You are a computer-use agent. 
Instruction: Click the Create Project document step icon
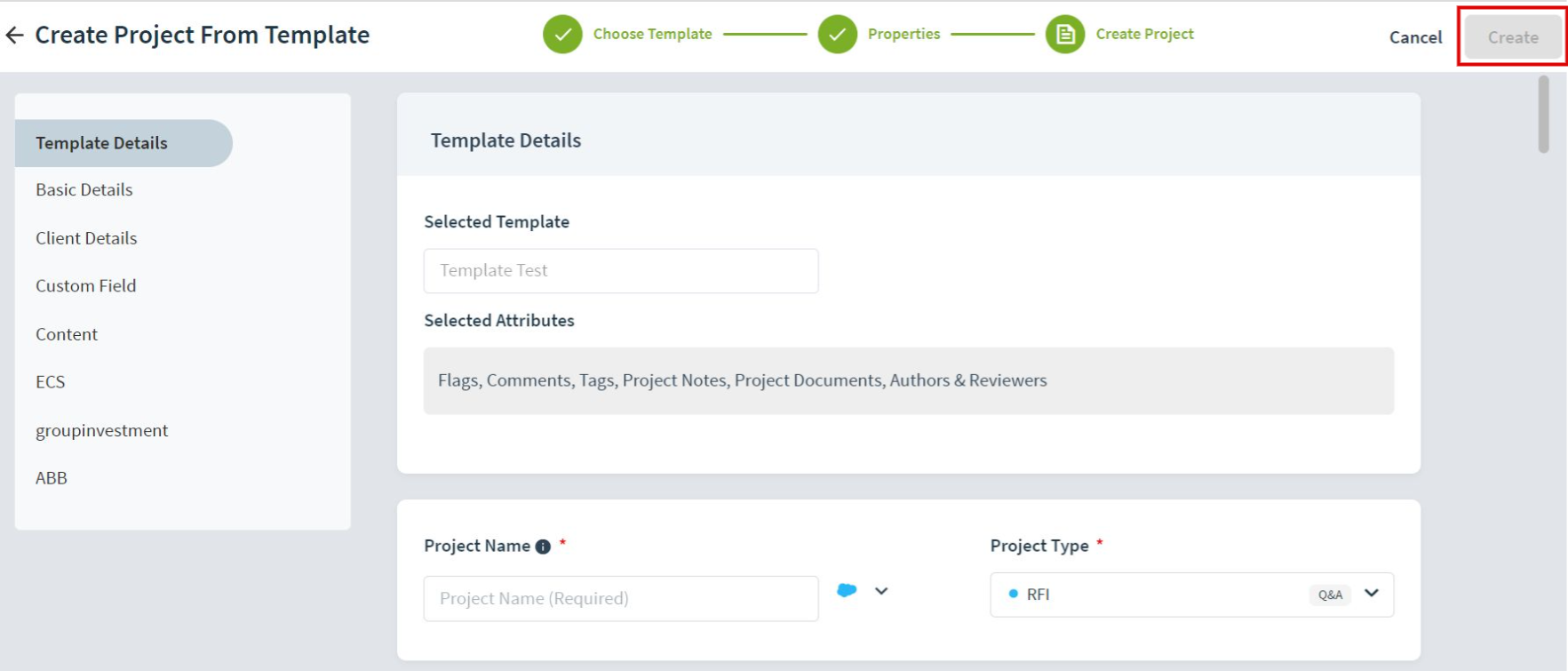tap(1065, 35)
